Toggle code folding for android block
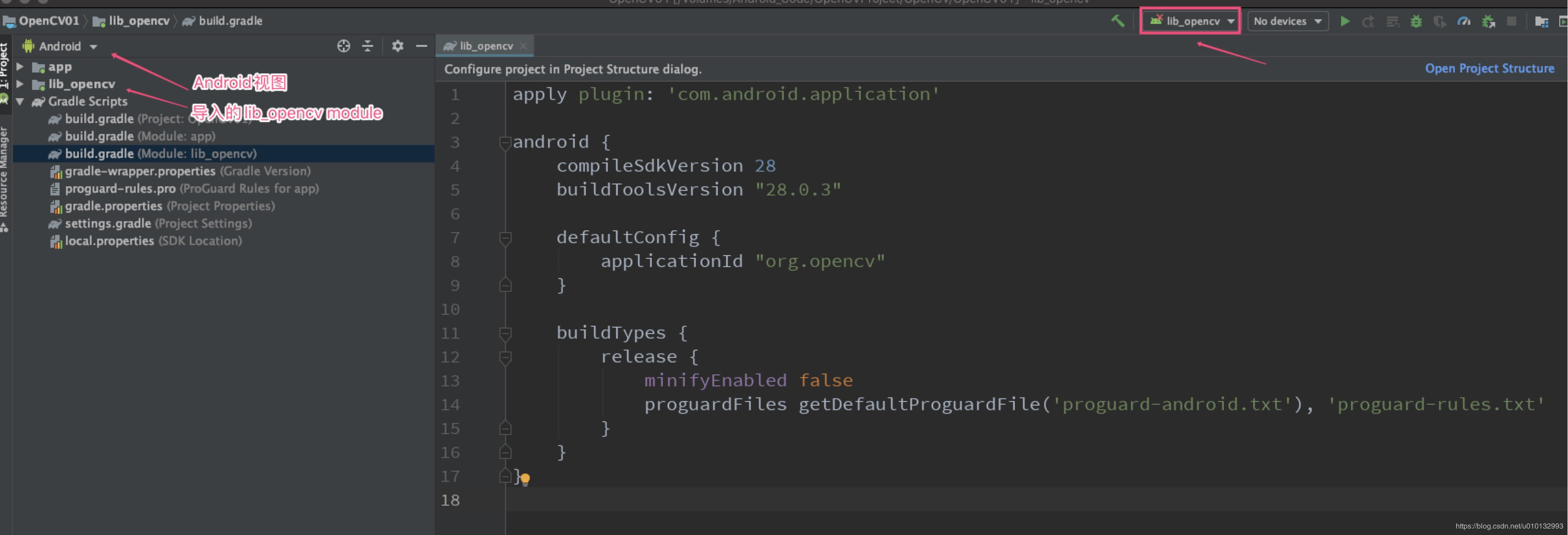Viewport: 1568px width, 535px height. click(x=505, y=143)
